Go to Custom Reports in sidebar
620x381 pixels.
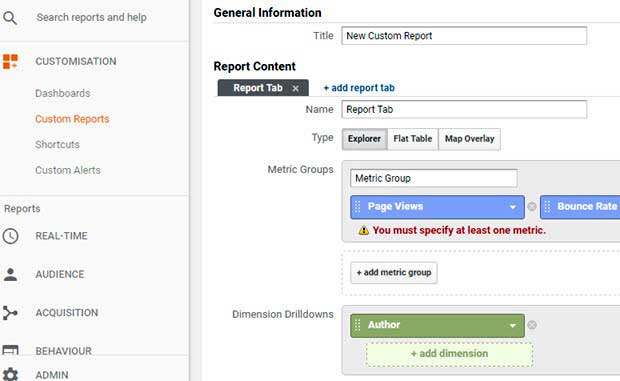[72, 119]
